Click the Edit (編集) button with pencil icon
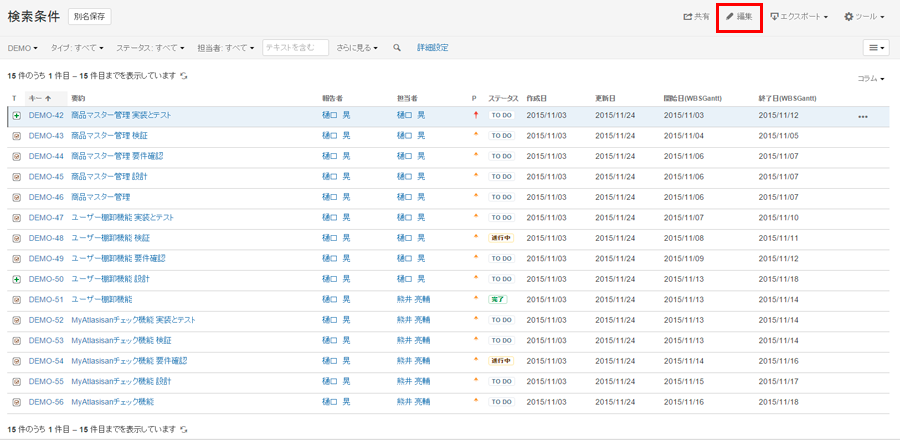This screenshot has width=900, height=440. [x=739, y=17]
